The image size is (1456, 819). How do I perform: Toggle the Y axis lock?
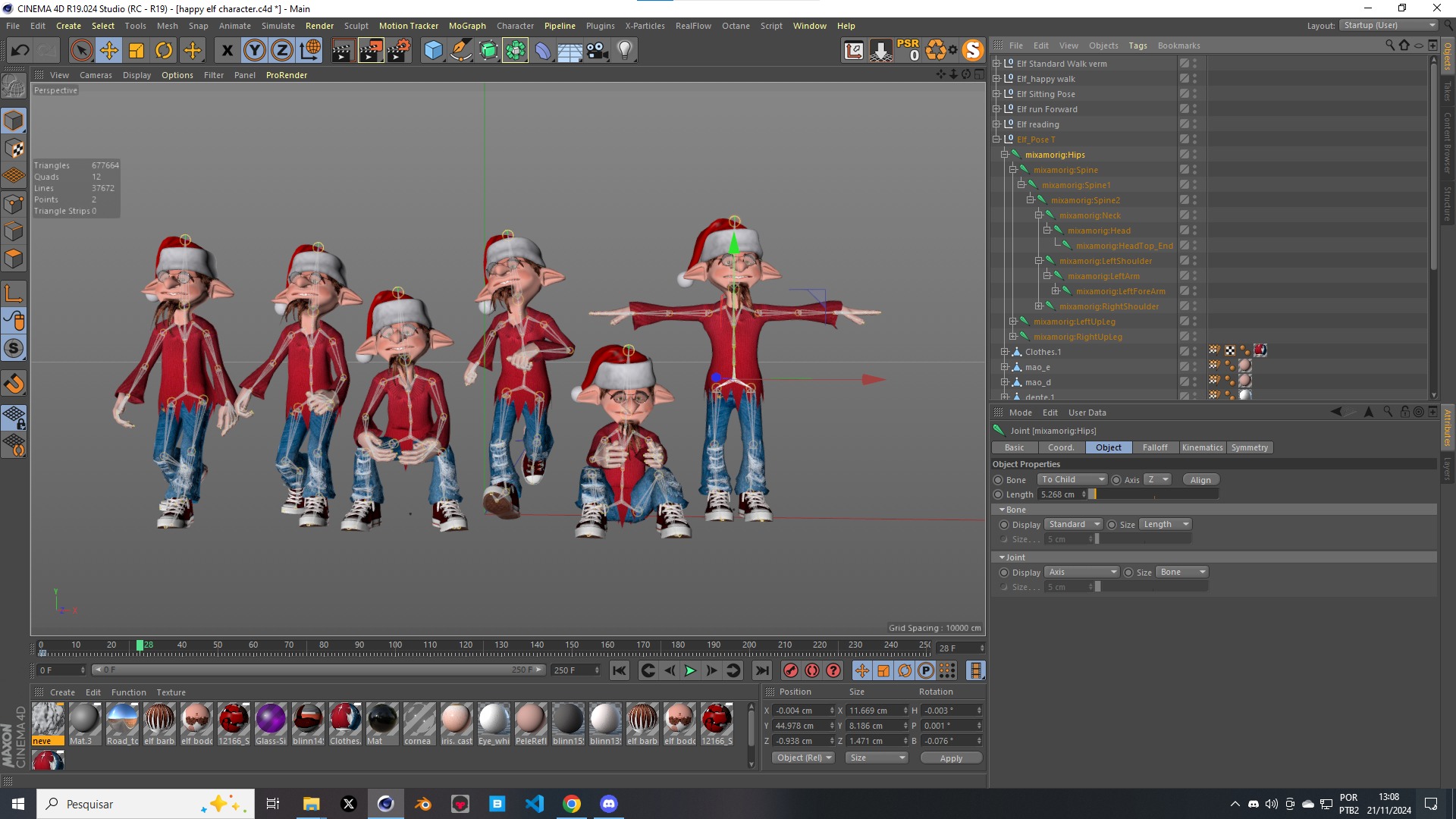pos(255,51)
